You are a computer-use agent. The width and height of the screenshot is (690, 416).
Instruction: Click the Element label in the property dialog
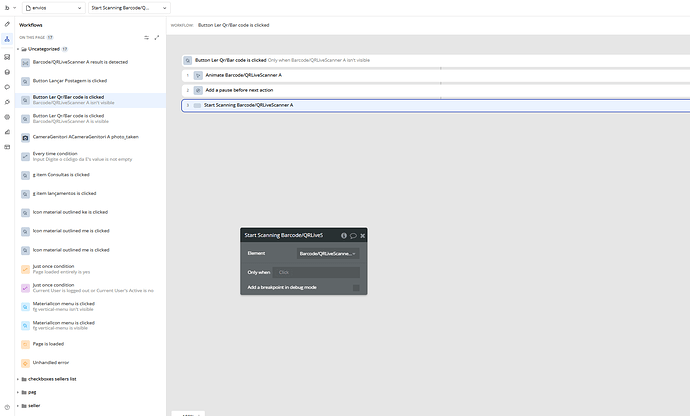pos(256,253)
